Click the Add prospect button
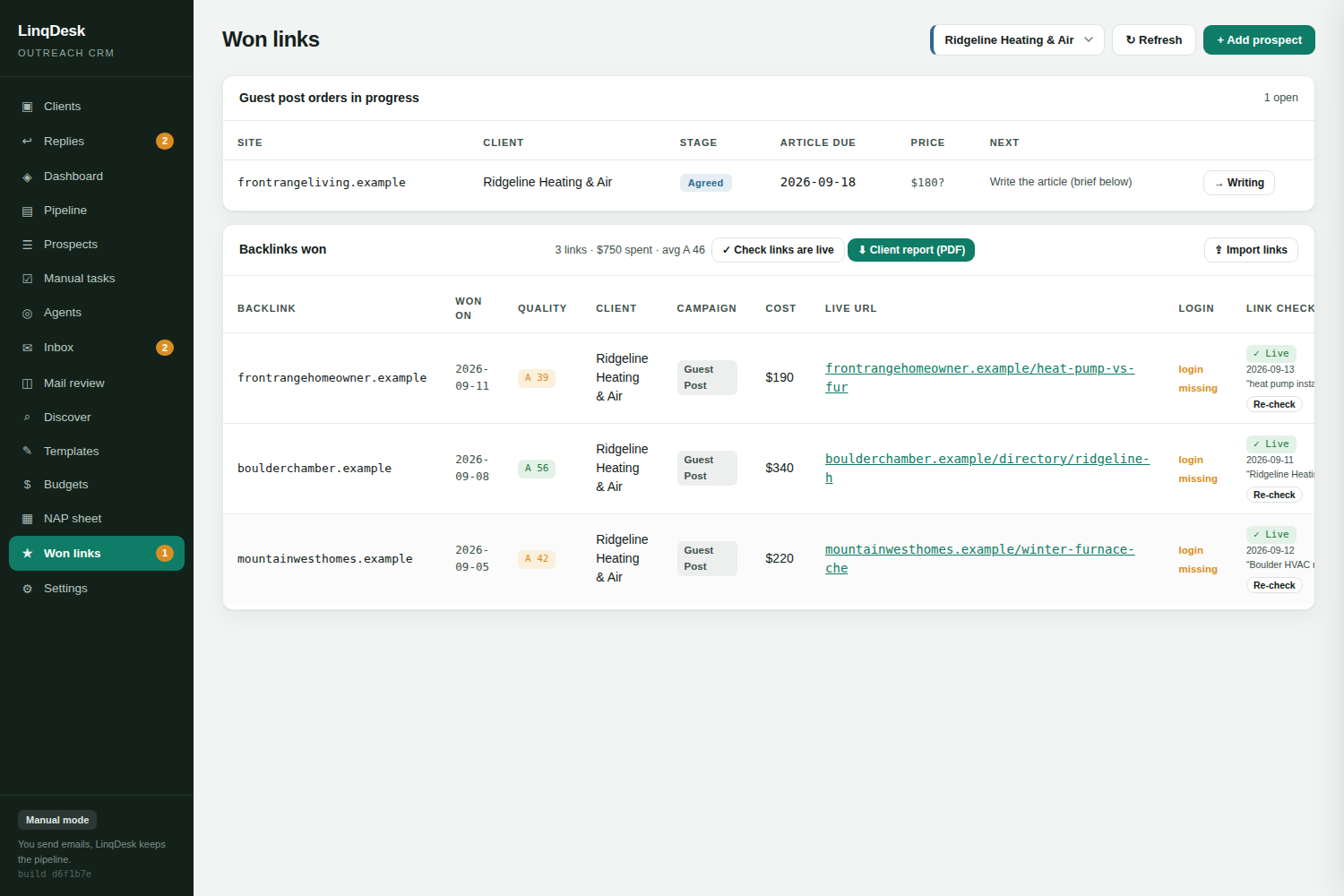The width and height of the screenshot is (1344, 896). [x=1259, y=39]
